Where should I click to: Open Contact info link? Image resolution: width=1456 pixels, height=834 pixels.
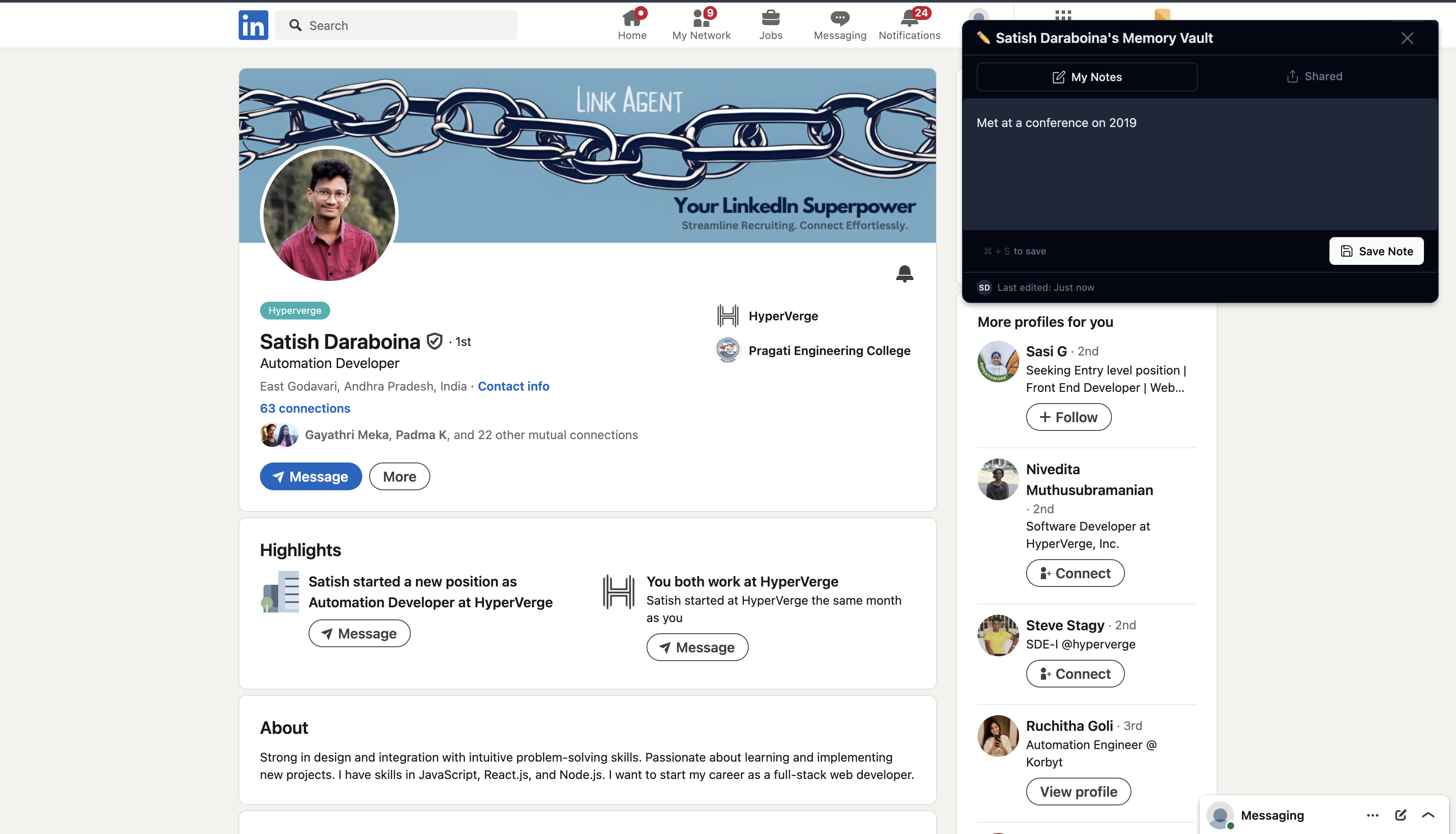coord(513,386)
